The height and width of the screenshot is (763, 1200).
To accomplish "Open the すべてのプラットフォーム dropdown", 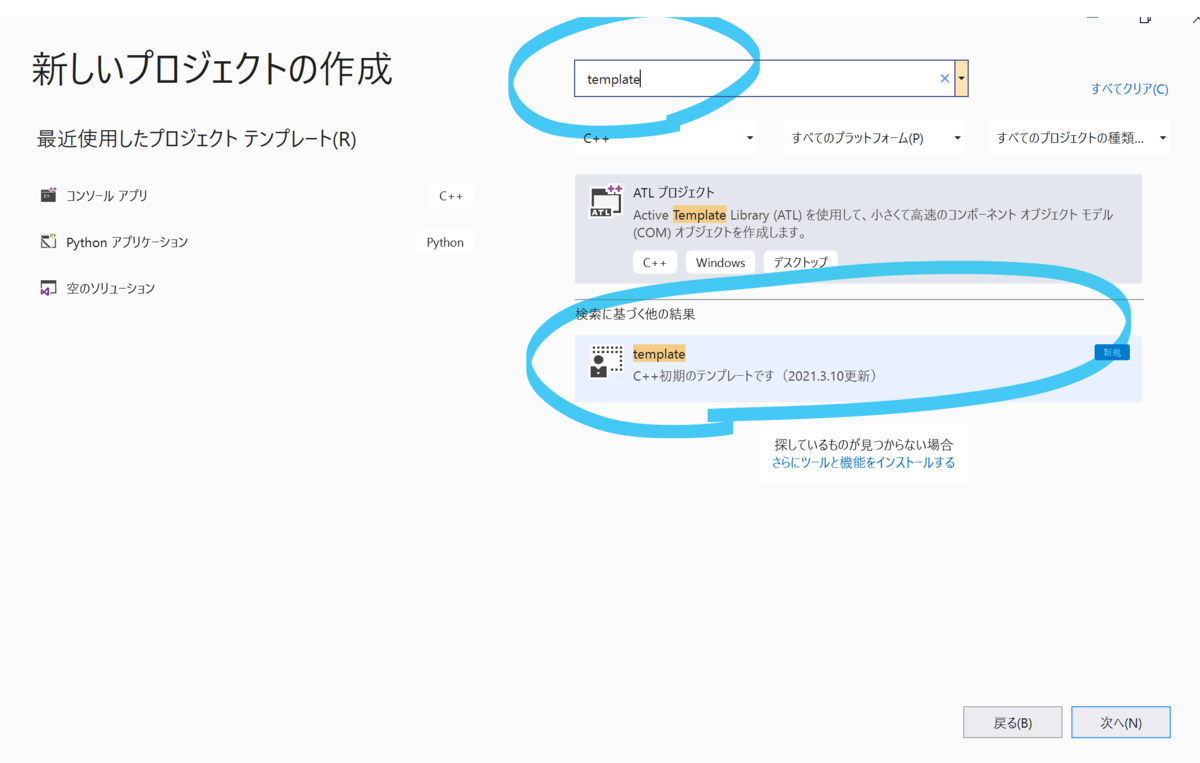I will click(x=872, y=138).
